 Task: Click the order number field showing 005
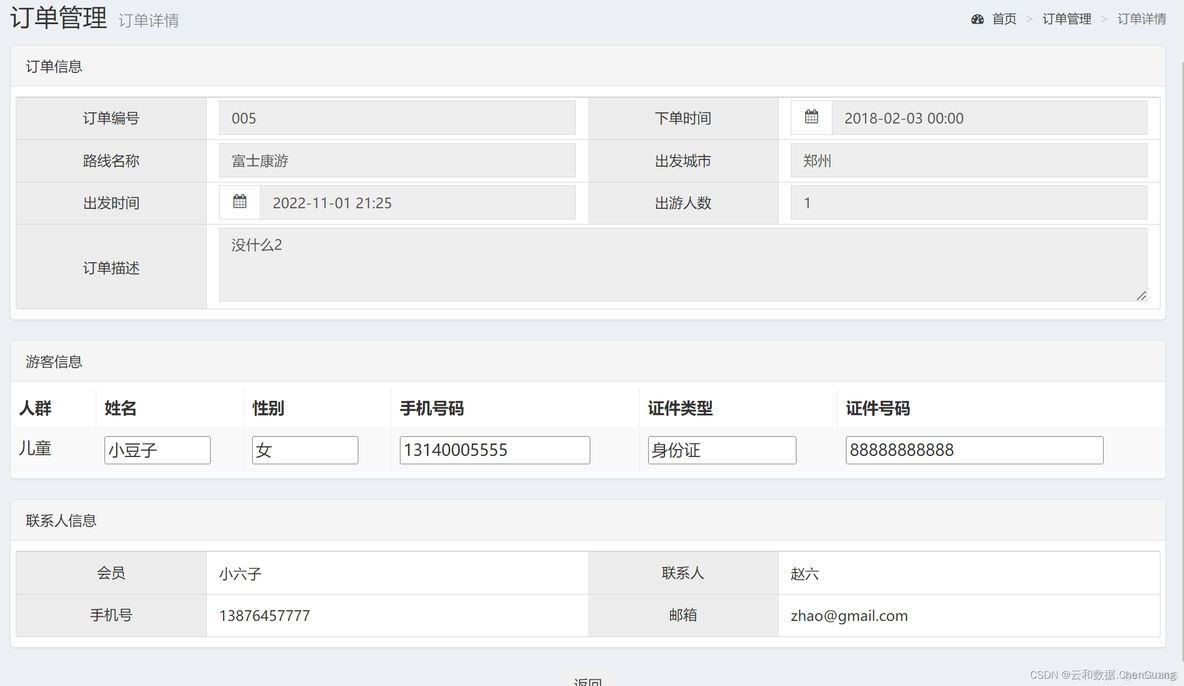pyautogui.click(x=397, y=117)
